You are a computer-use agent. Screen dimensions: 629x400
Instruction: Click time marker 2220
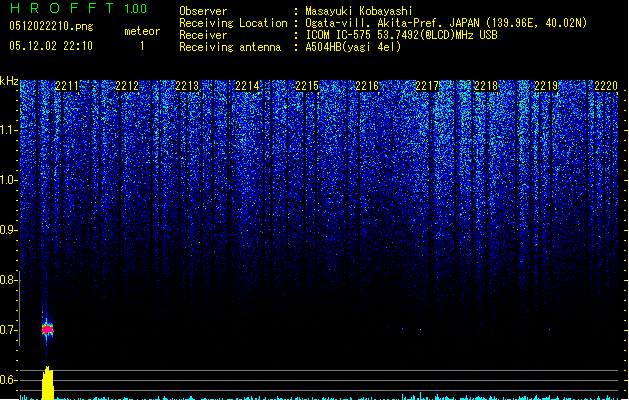606,86
